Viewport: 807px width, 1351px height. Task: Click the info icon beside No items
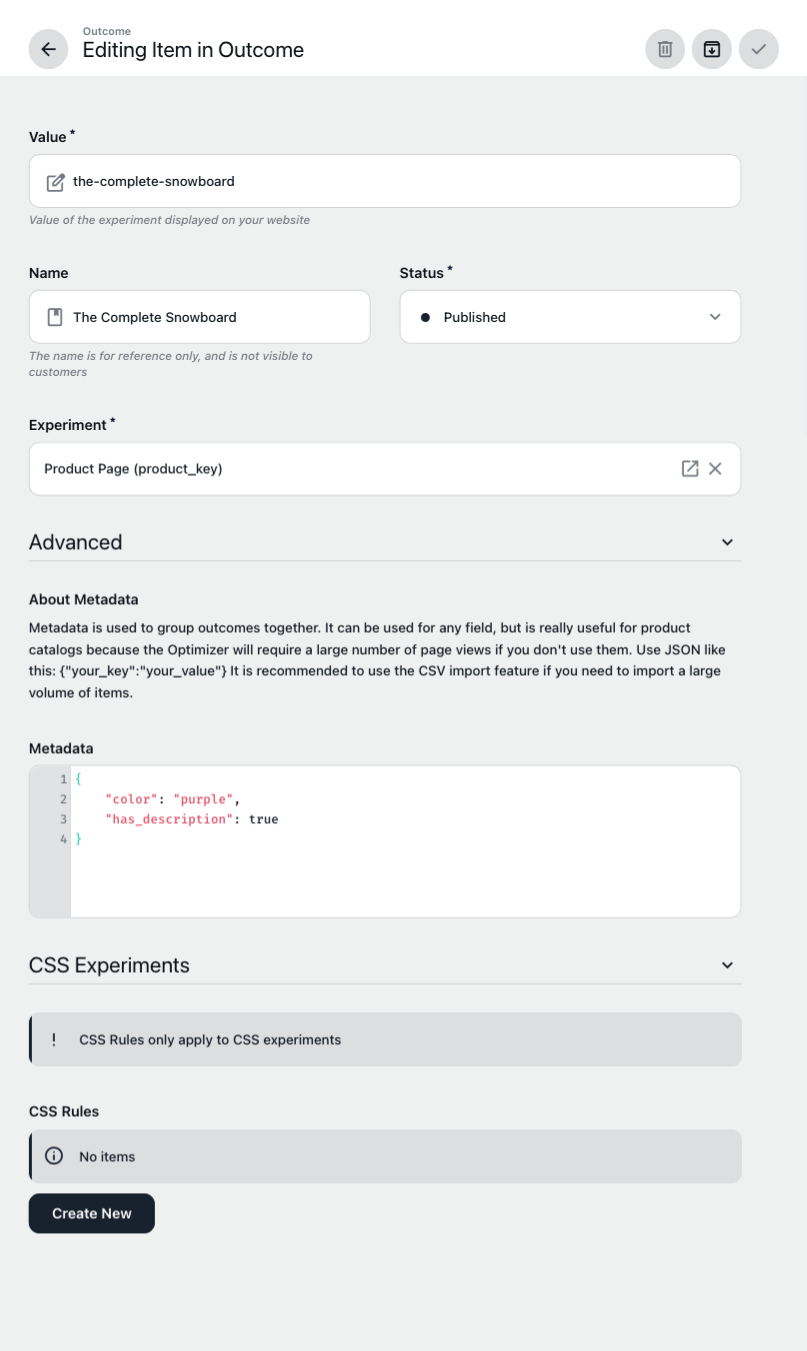[x=55, y=1156]
